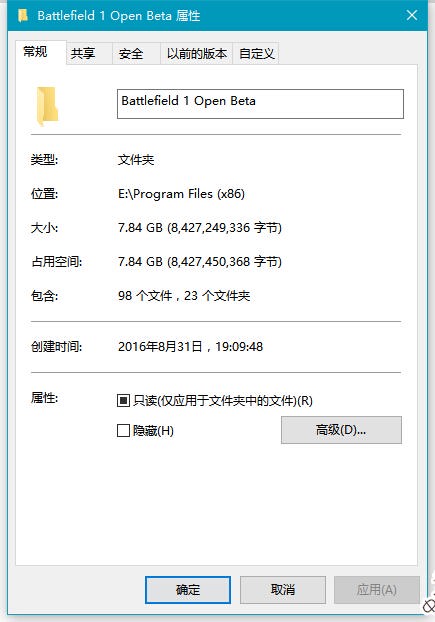Open the 安全 tab
Image resolution: width=435 pixels, height=622 pixels.
coord(131,54)
